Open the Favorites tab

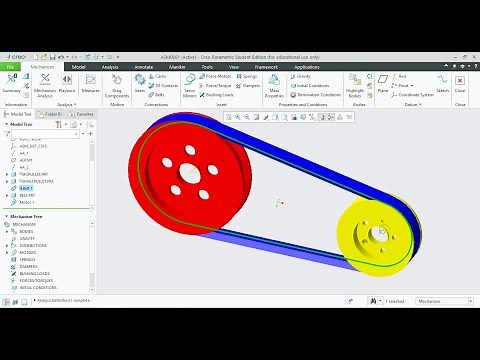(81, 114)
